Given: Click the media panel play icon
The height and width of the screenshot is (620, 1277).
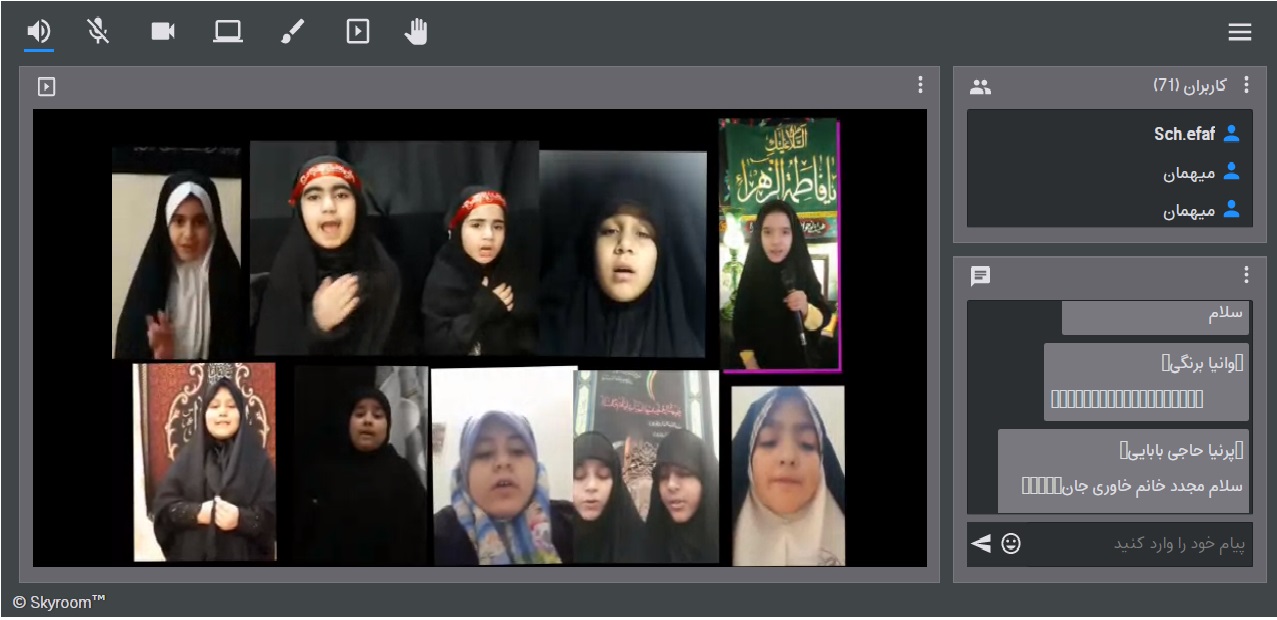Looking at the screenshot, I should click(46, 87).
